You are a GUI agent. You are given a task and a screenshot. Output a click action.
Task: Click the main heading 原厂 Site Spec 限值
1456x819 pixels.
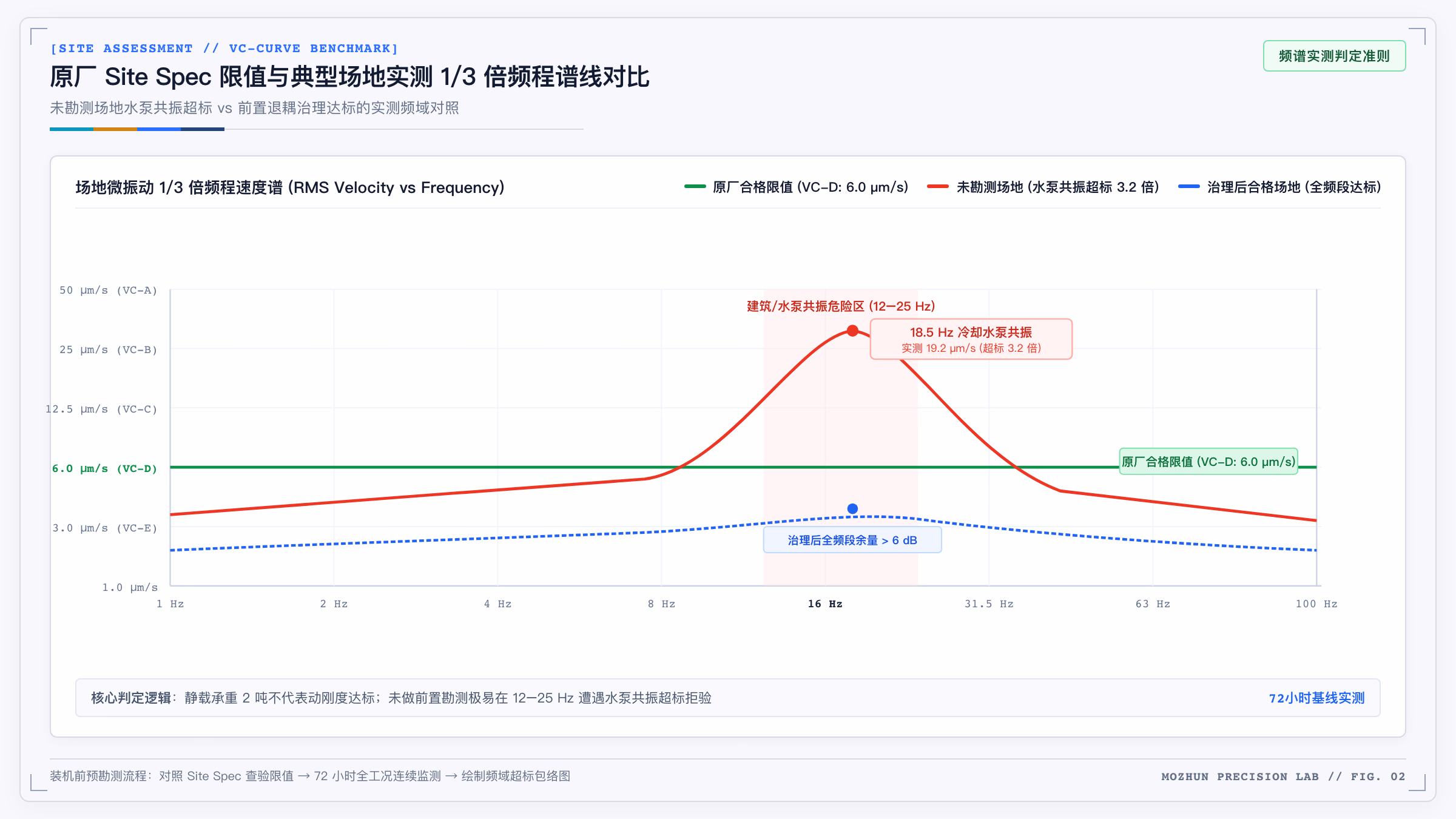pyautogui.click(x=349, y=77)
